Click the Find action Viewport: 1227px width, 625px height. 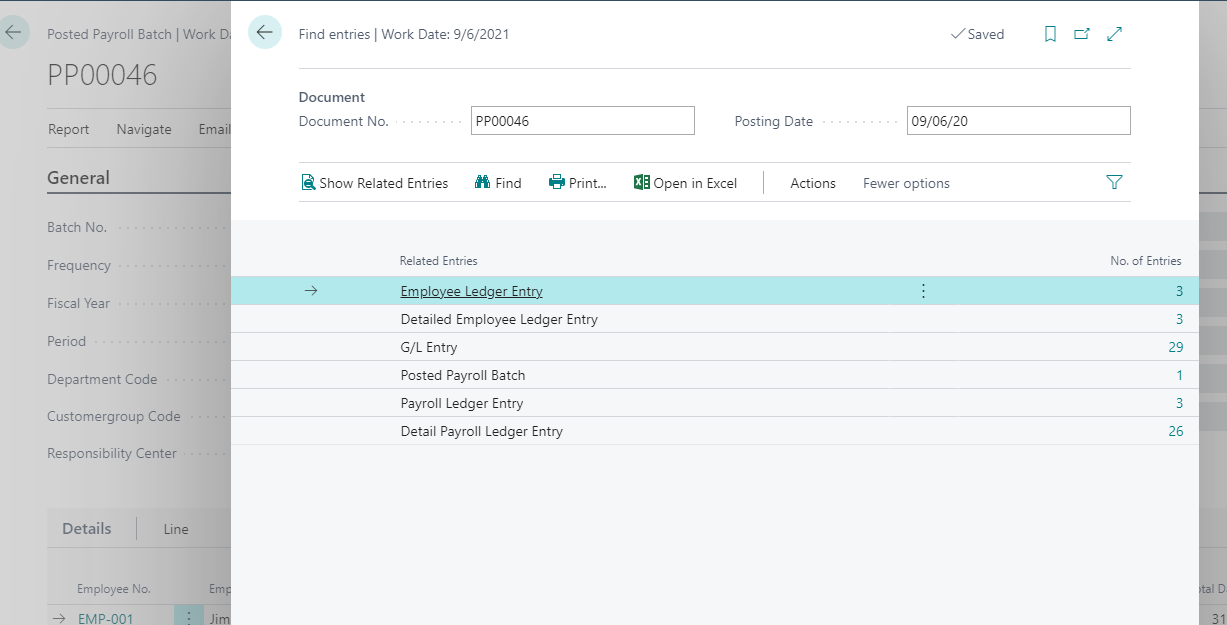click(x=498, y=183)
